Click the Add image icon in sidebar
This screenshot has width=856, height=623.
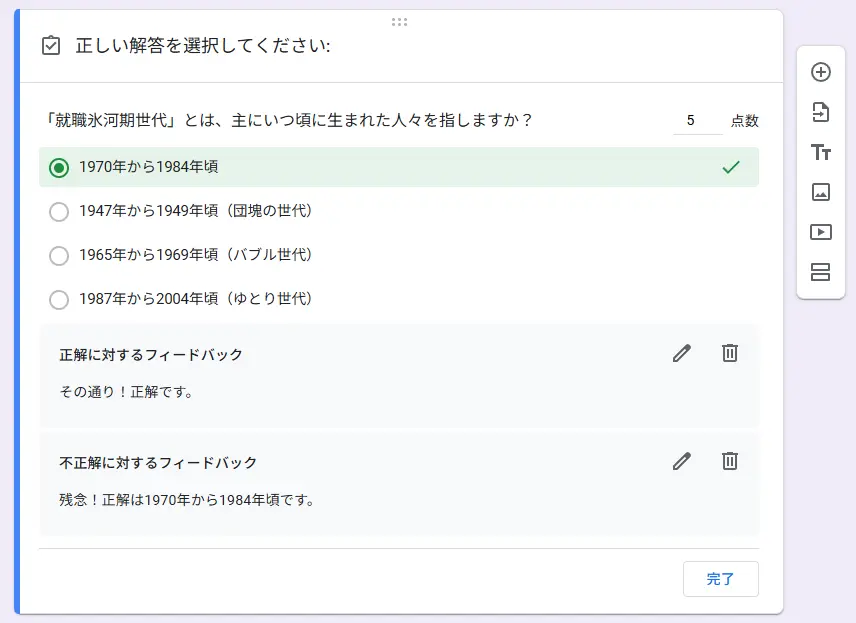click(821, 192)
